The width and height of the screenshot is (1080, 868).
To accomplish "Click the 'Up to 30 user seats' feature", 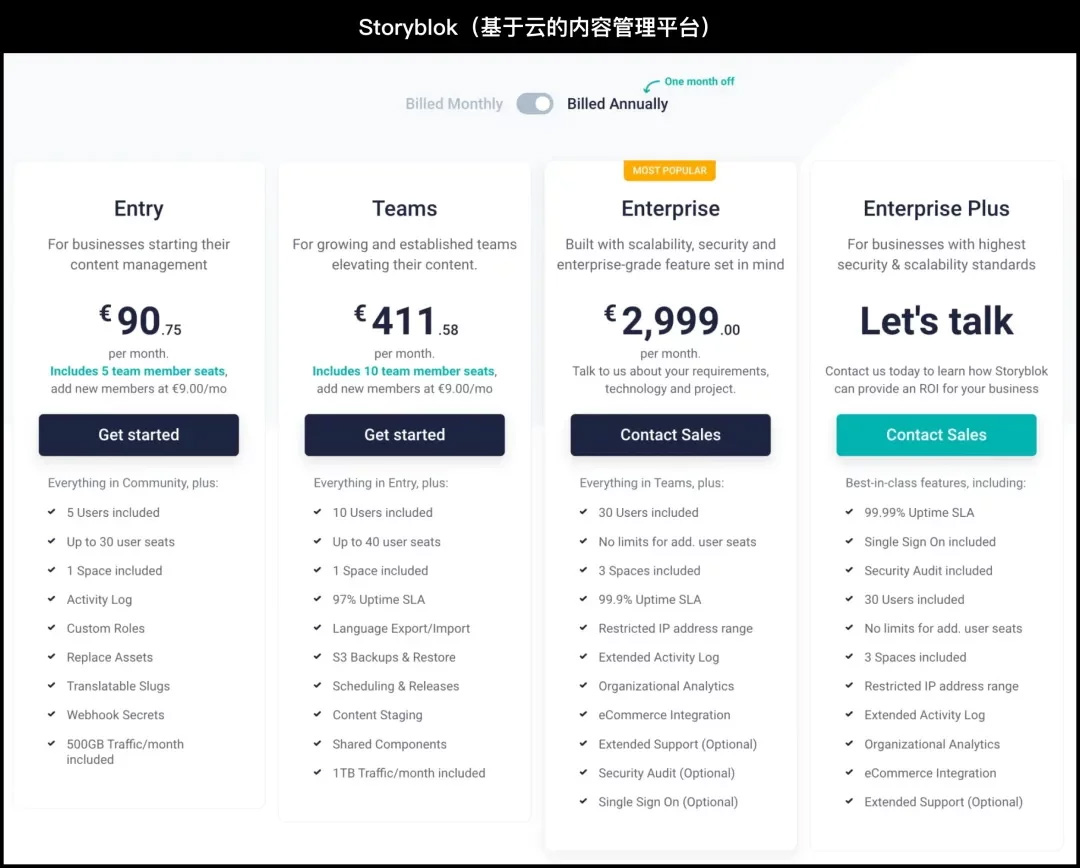I will point(121,542).
